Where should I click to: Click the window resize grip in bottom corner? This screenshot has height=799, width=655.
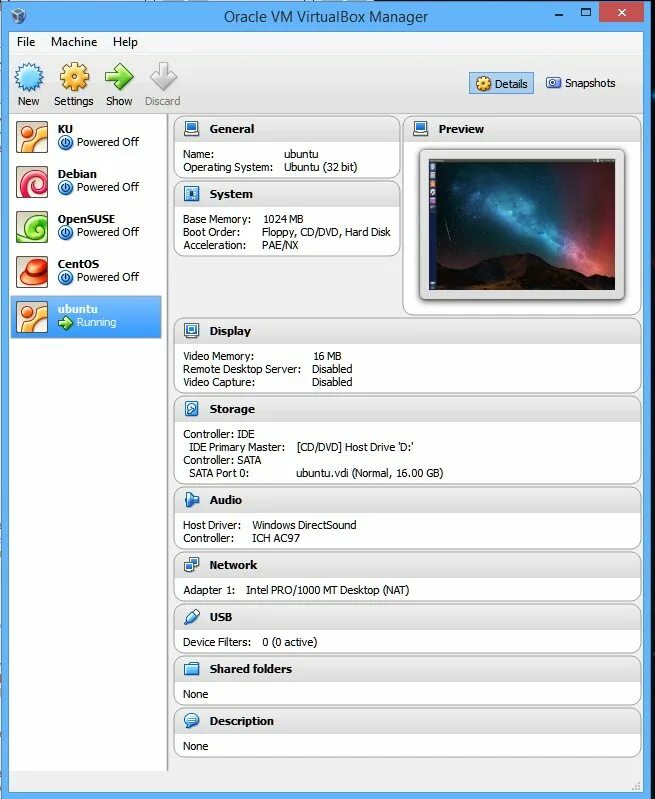(x=636, y=785)
